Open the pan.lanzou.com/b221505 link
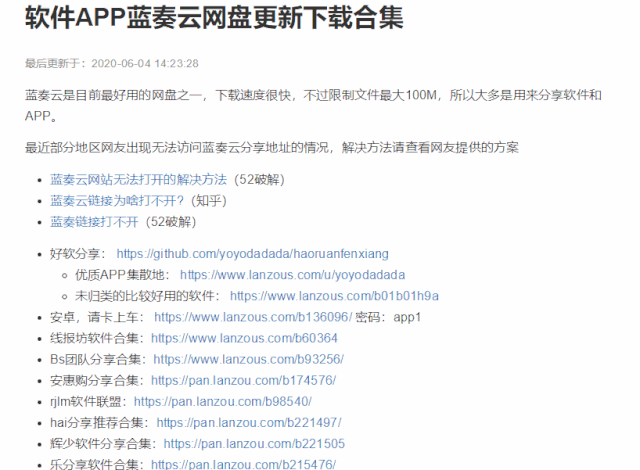 254,444
